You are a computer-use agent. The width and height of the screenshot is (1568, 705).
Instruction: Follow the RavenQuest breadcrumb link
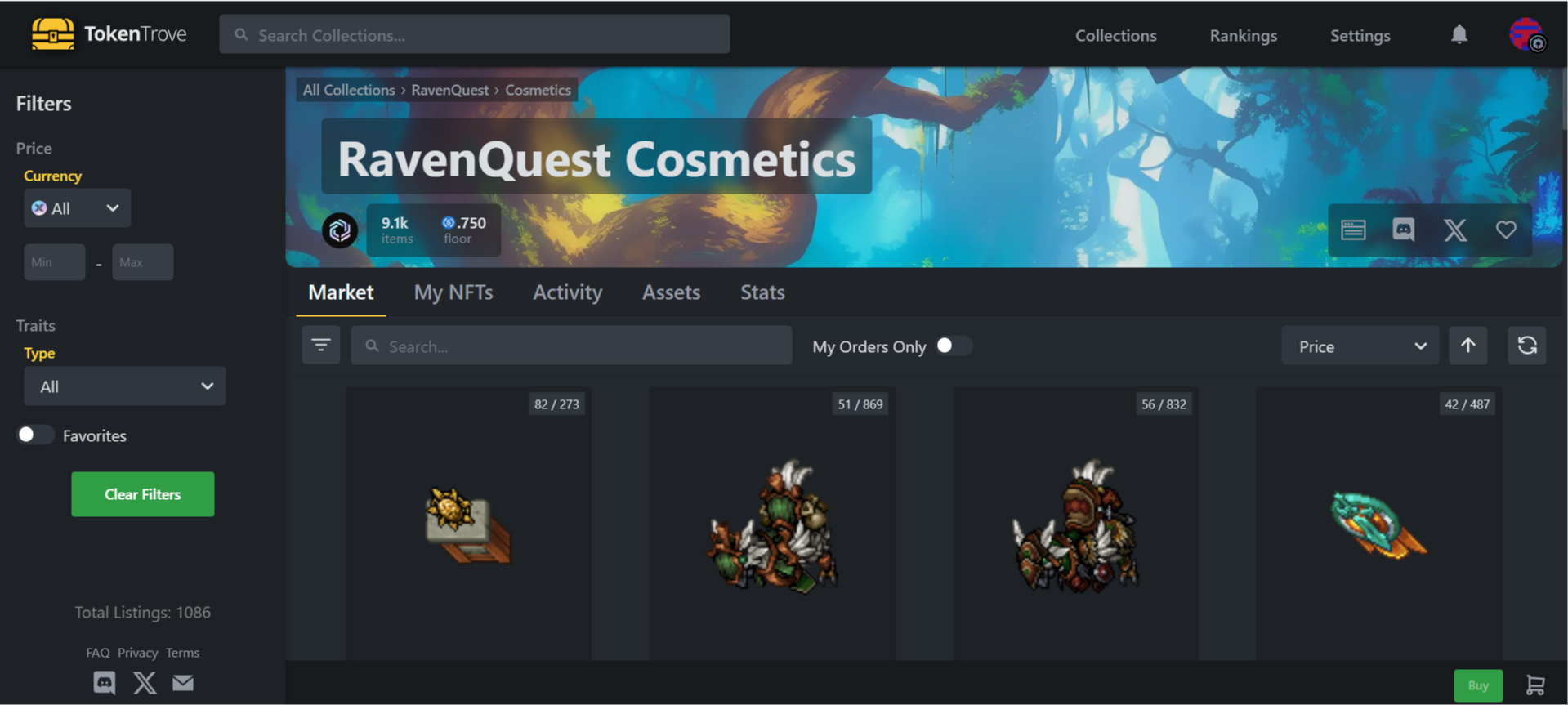pos(449,90)
